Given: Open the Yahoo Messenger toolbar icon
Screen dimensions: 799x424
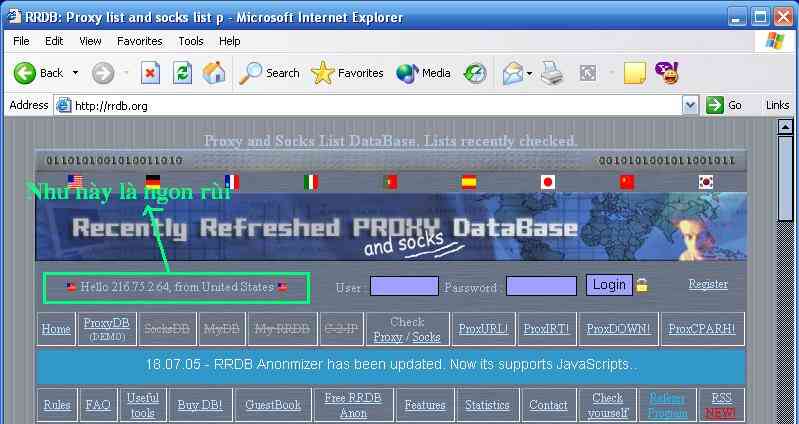Looking at the screenshot, I should coord(666,73).
